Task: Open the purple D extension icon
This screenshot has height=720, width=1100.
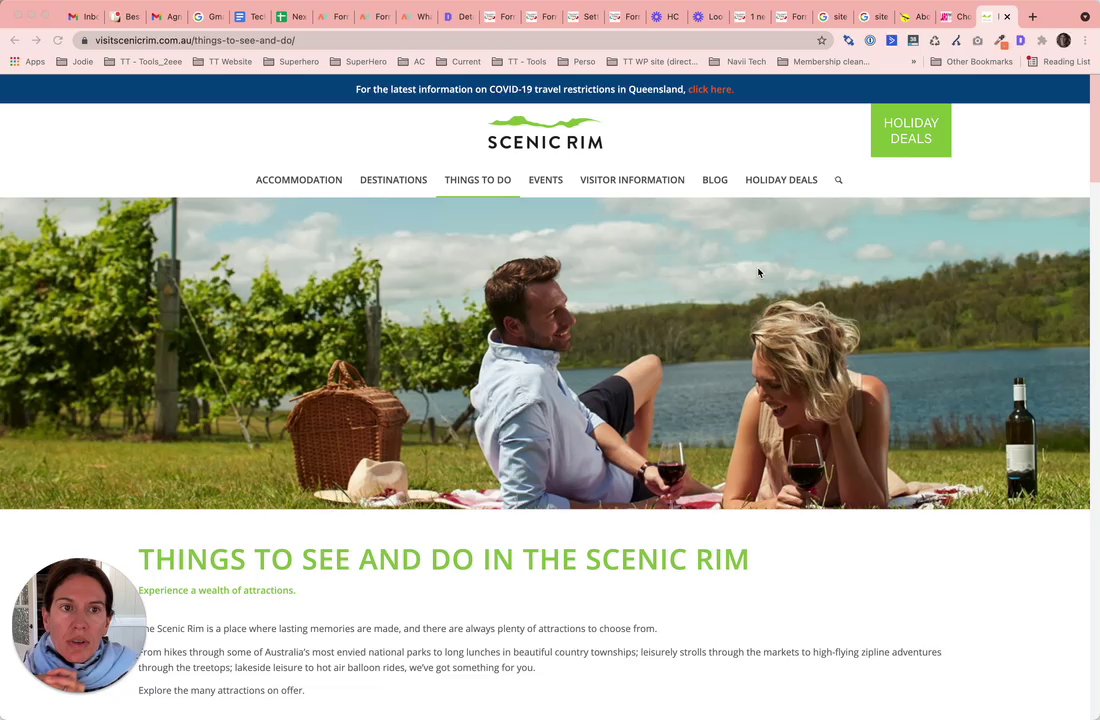Action: tap(1021, 41)
